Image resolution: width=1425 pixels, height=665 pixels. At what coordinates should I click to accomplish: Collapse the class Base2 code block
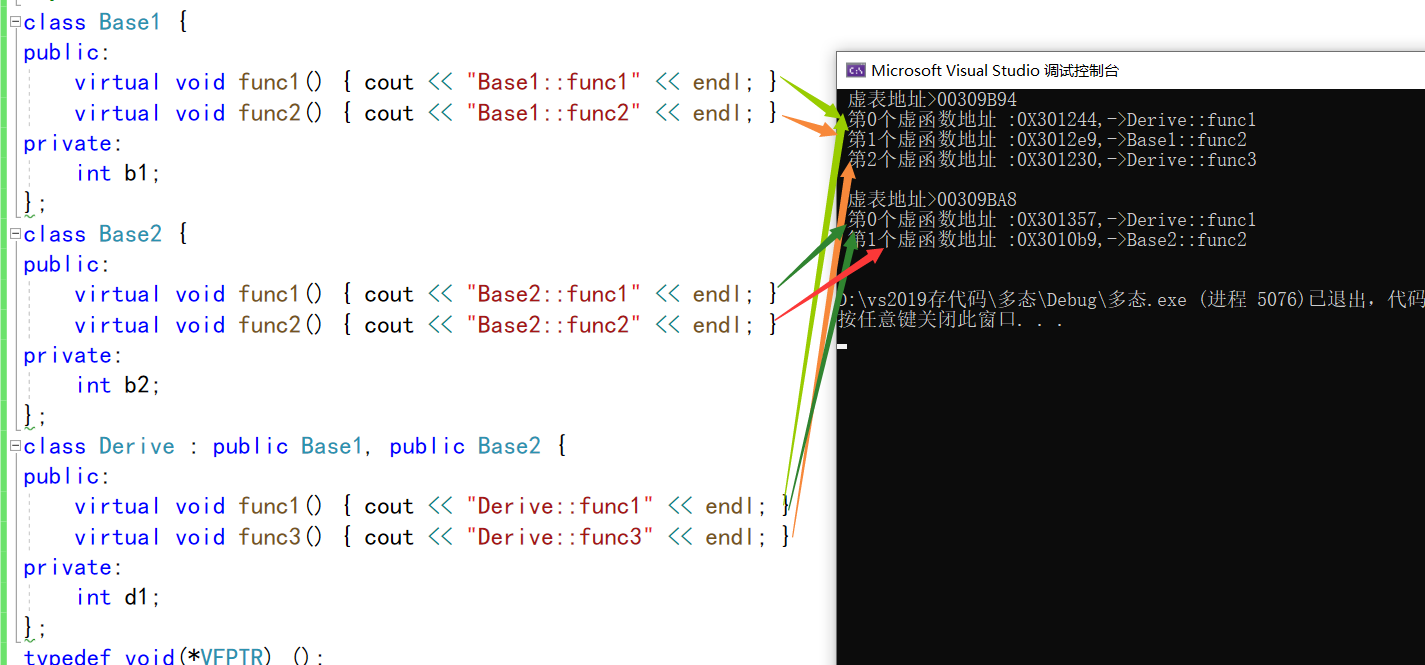click(16, 234)
